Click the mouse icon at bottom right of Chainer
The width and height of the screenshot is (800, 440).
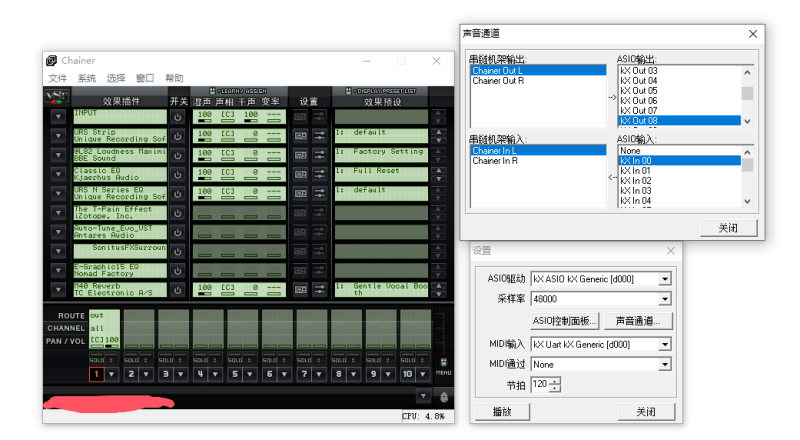(444, 397)
